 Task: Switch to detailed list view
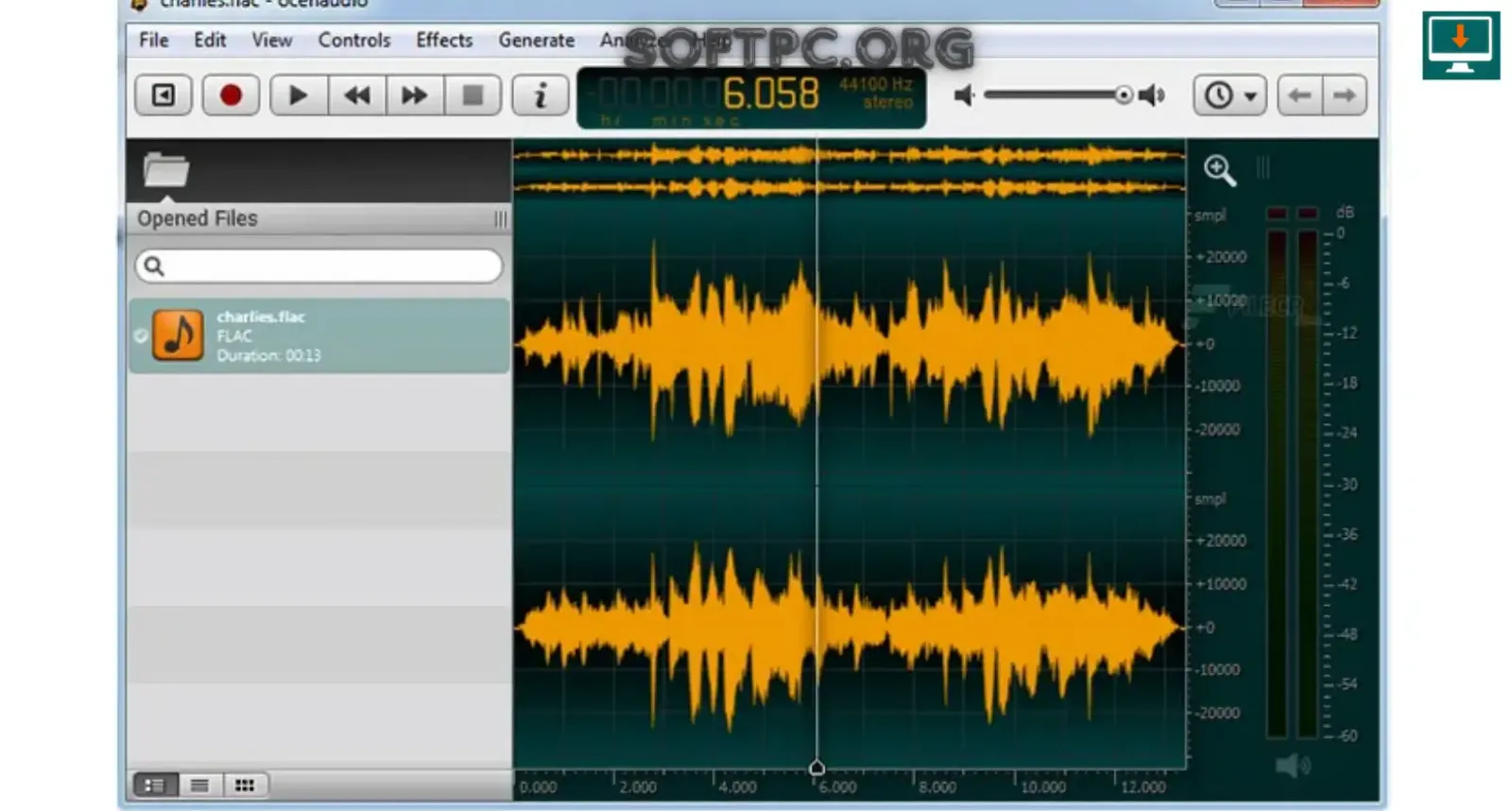click(154, 785)
